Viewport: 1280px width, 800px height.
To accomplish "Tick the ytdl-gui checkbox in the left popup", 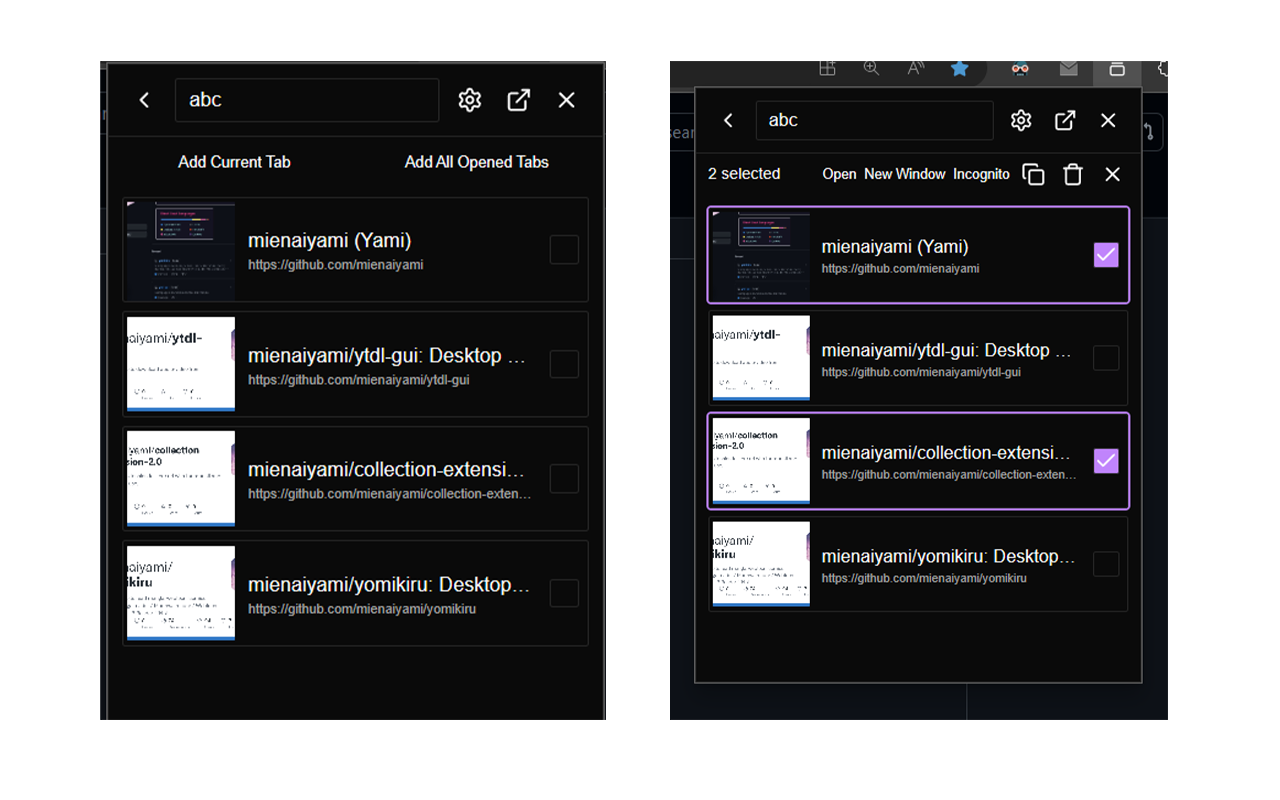I will point(564,364).
